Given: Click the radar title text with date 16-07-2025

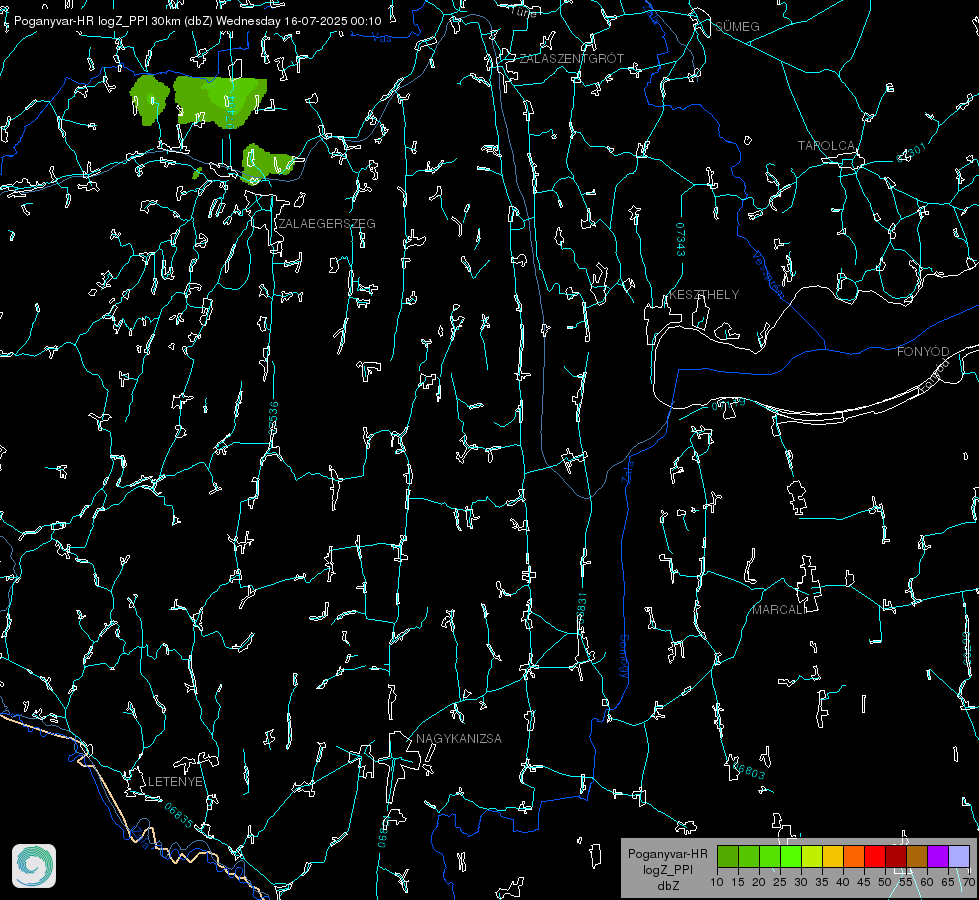Looking at the screenshot, I should pyautogui.click(x=197, y=21).
